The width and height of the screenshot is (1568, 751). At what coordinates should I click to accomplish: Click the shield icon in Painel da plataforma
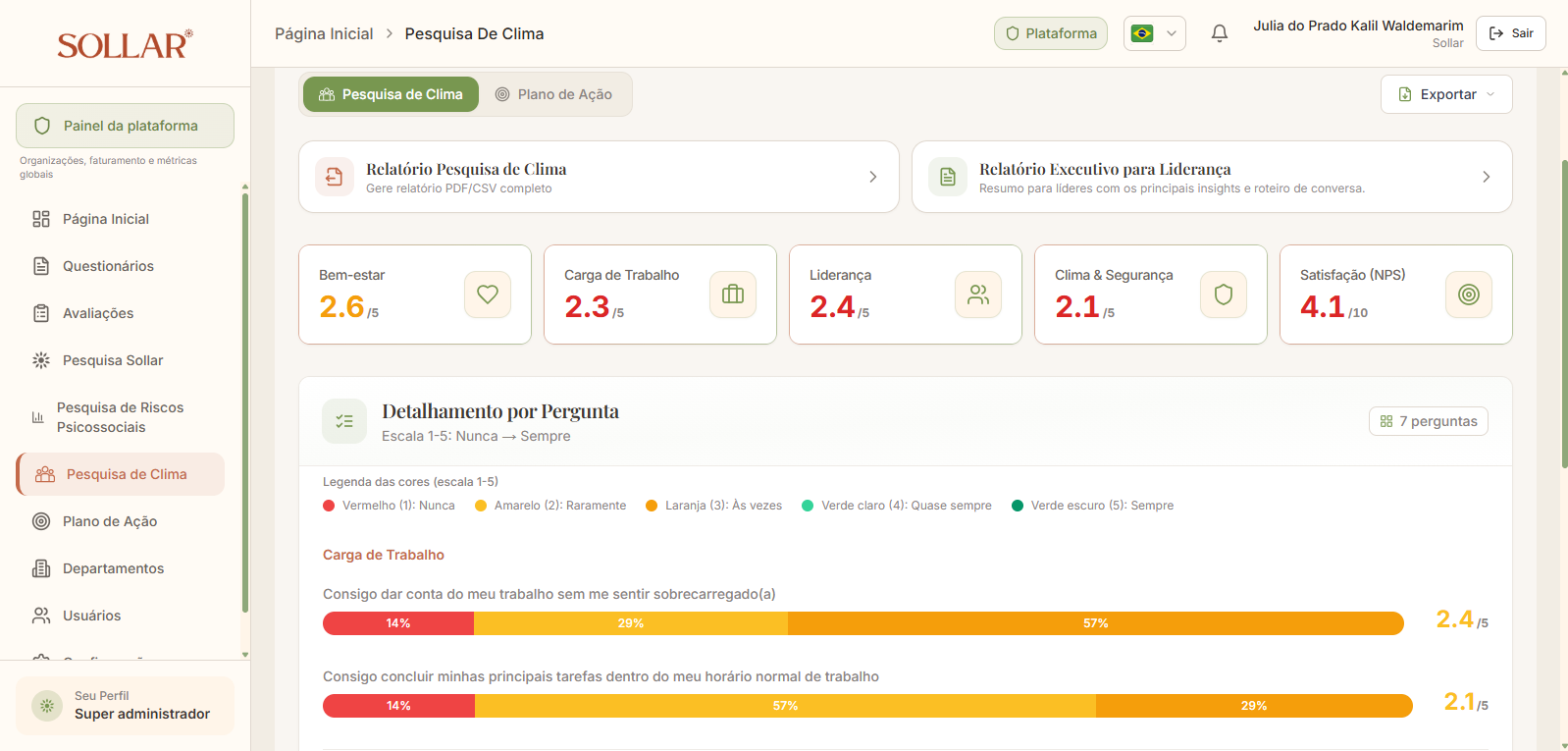click(42, 126)
